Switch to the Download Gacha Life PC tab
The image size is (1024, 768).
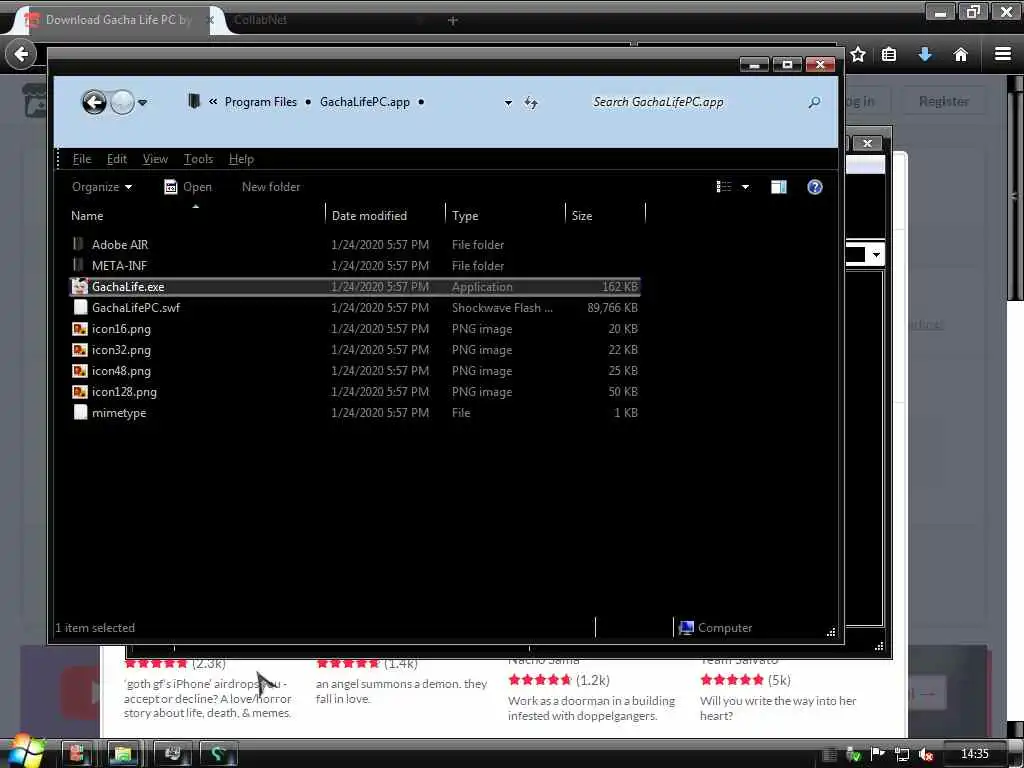(118, 20)
